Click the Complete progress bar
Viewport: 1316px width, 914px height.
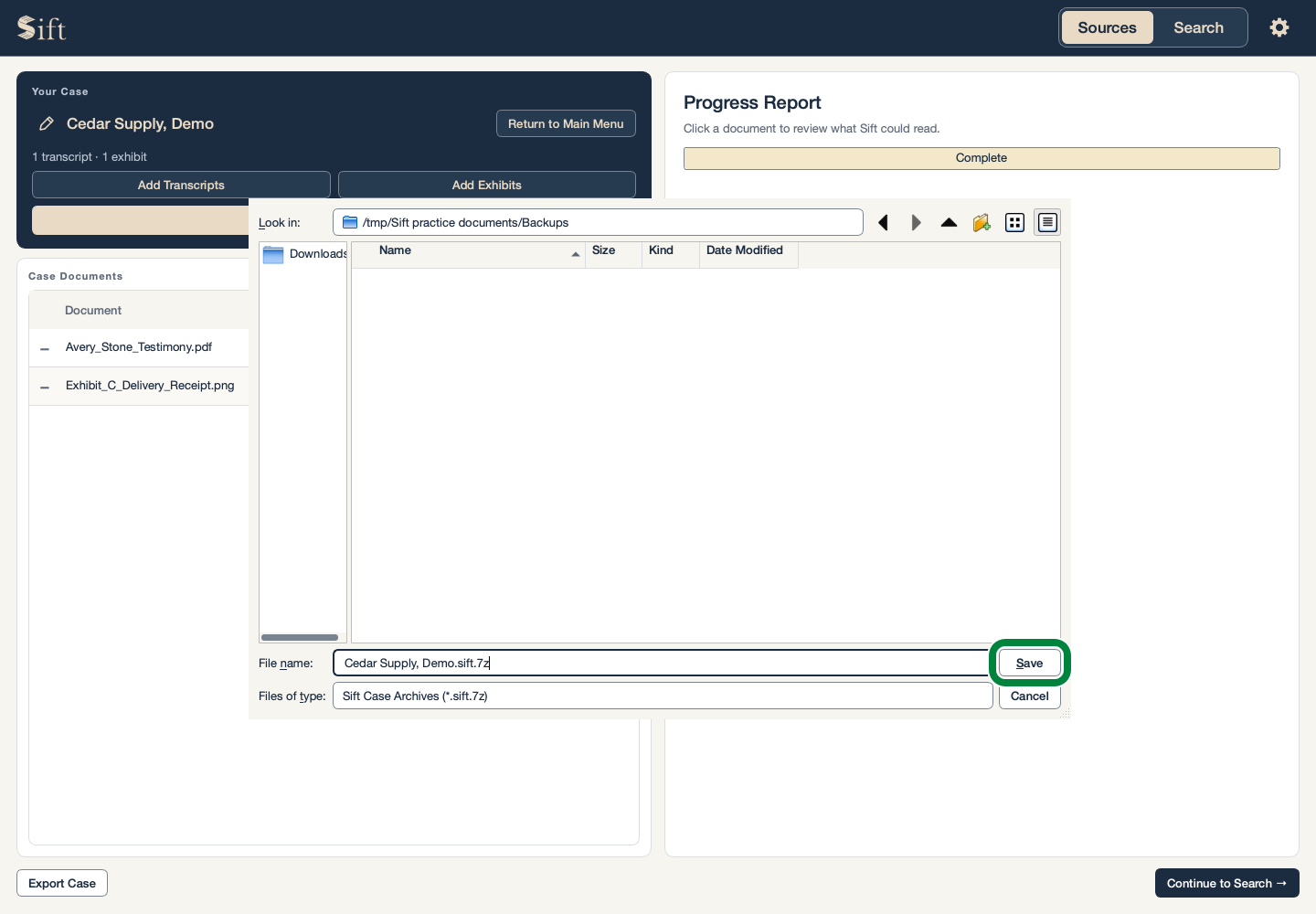click(x=982, y=158)
